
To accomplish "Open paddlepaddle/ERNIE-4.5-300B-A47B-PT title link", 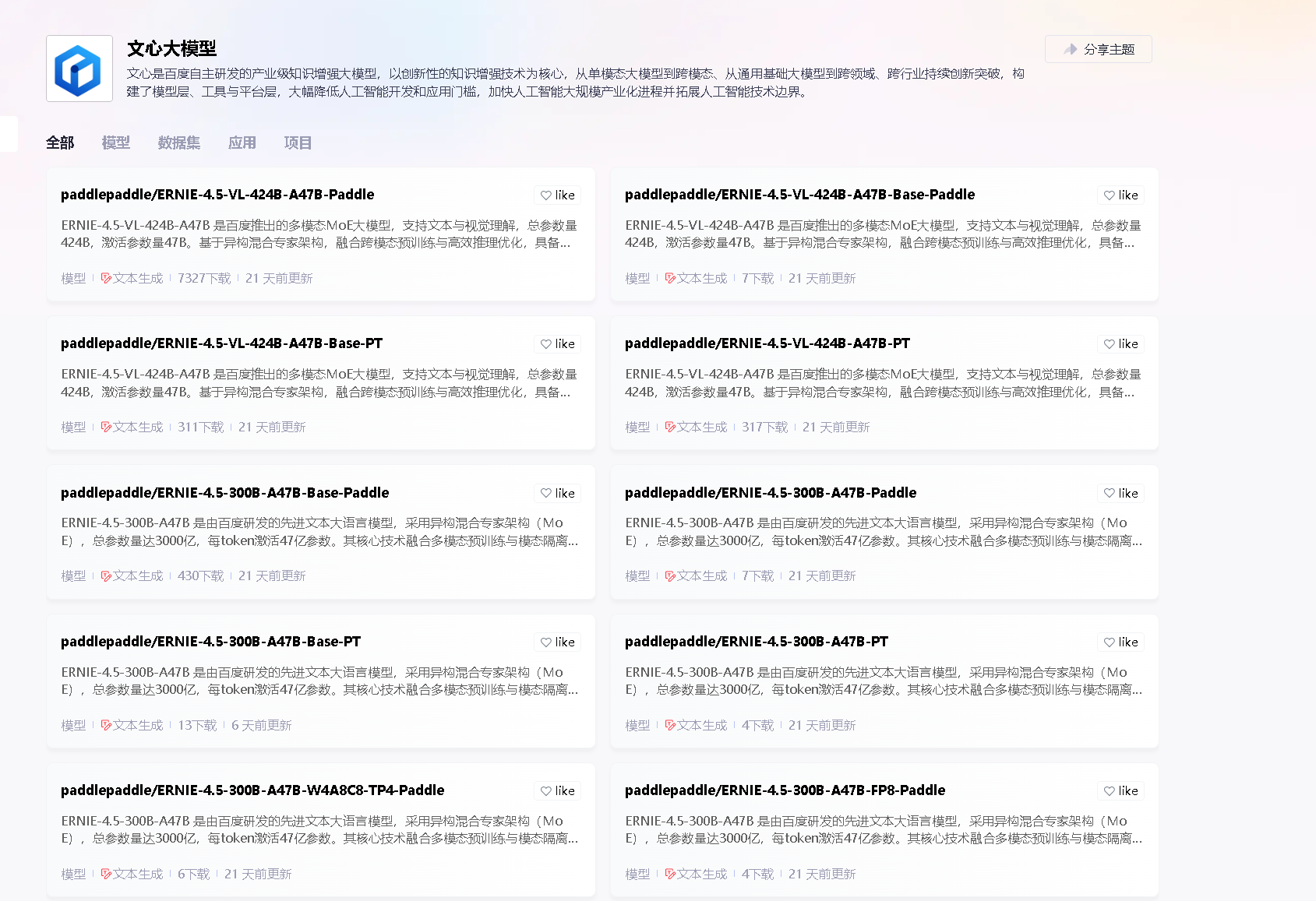I will [x=757, y=642].
